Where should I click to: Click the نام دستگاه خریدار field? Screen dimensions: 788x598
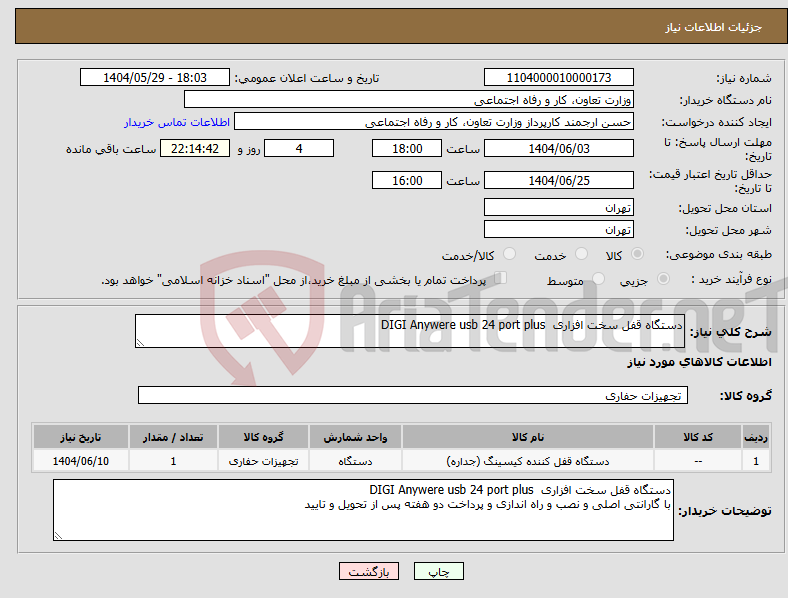(x=409, y=99)
